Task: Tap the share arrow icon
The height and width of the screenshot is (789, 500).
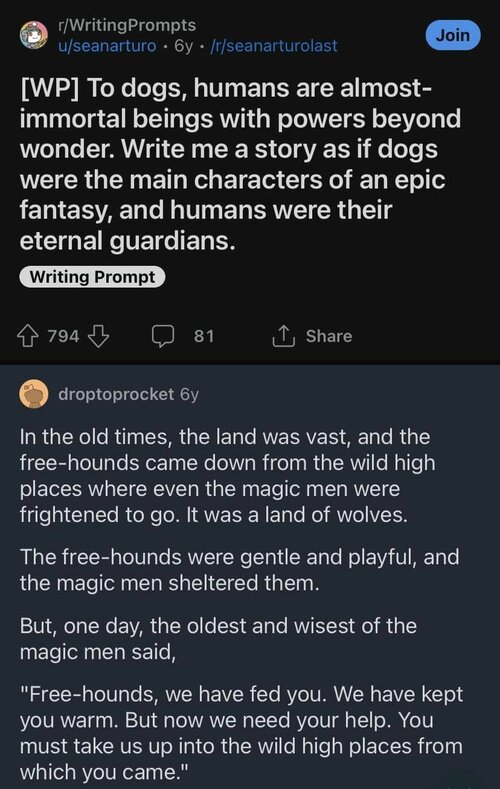Action: tap(283, 336)
